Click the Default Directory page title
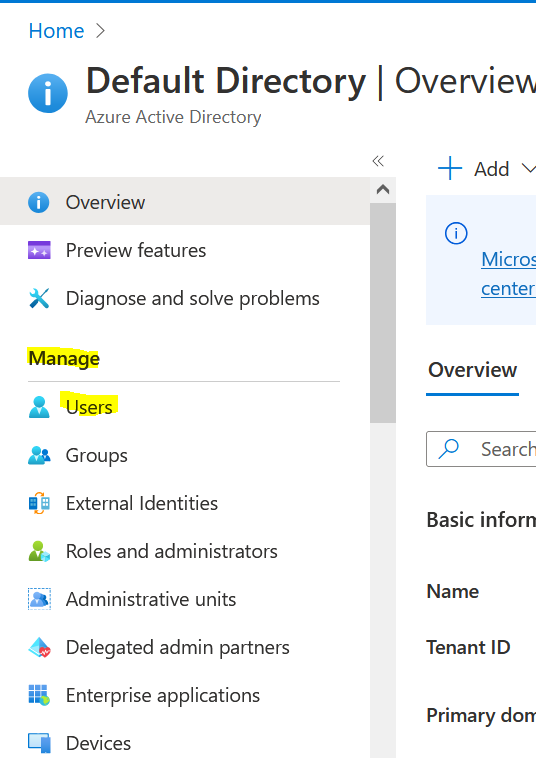This screenshot has width=536, height=758. pyautogui.click(x=226, y=81)
